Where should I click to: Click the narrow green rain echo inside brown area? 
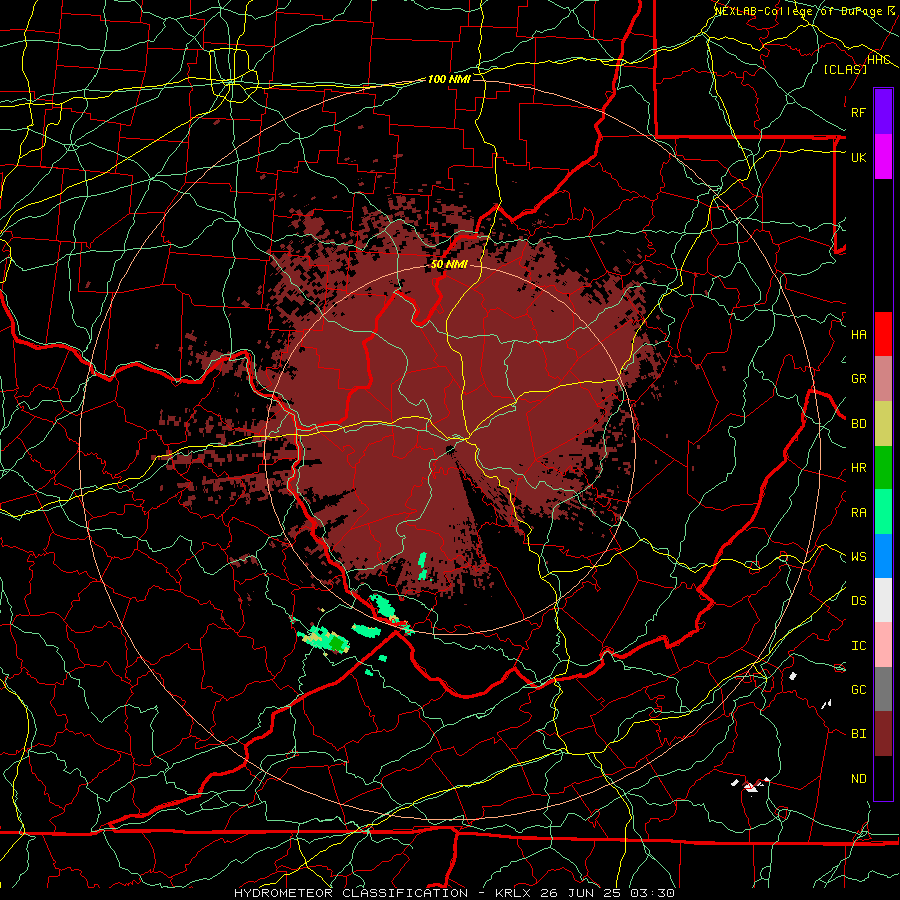click(422, 566)
